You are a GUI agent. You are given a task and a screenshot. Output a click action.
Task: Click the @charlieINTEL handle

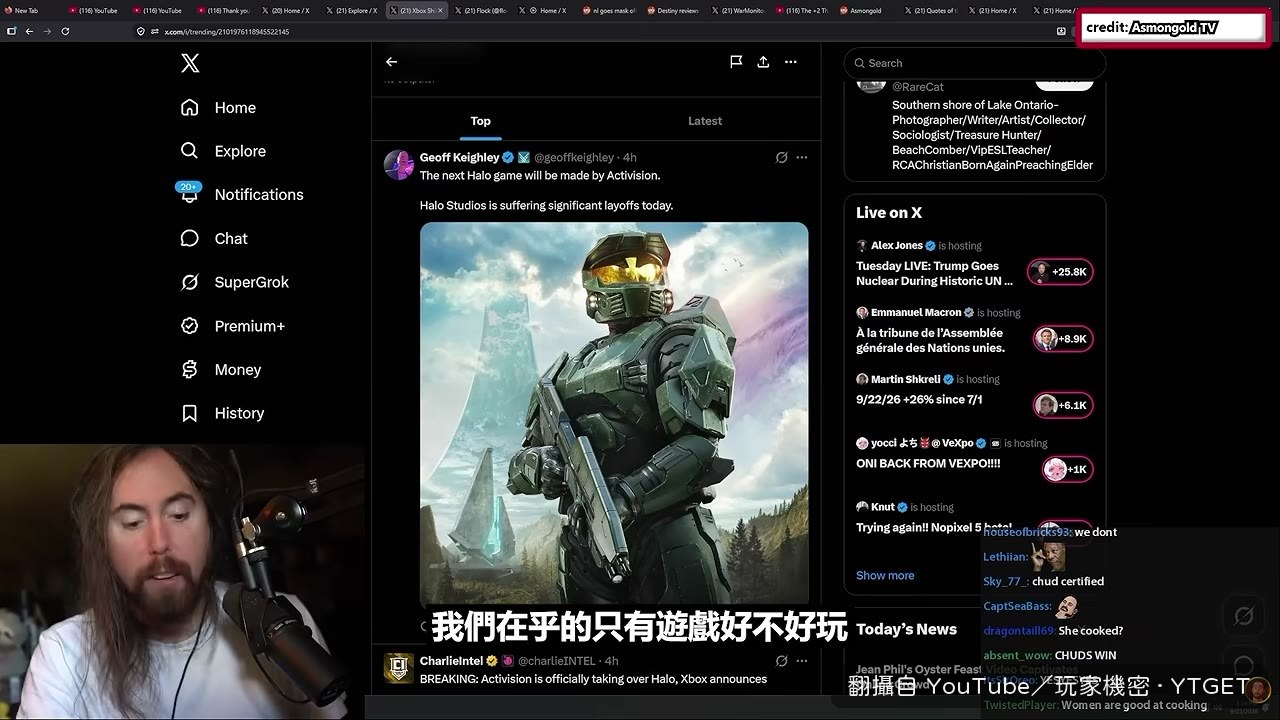click(556, 661)
